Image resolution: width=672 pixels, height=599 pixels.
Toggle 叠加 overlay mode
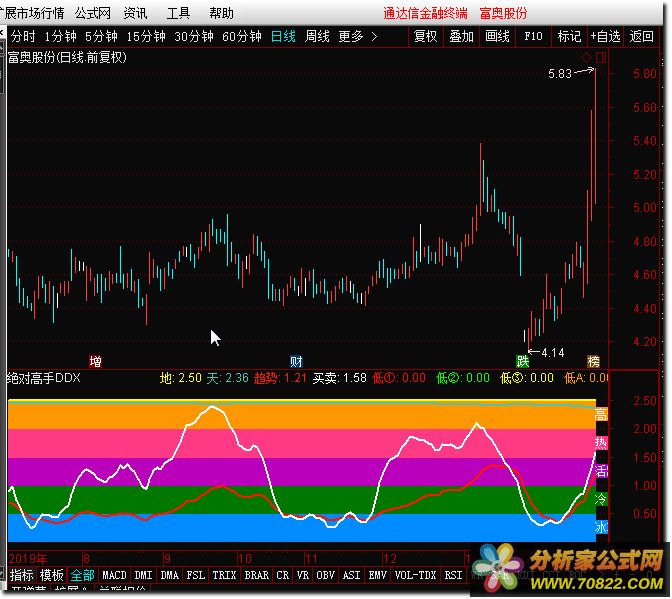click(x=461, y=36)
